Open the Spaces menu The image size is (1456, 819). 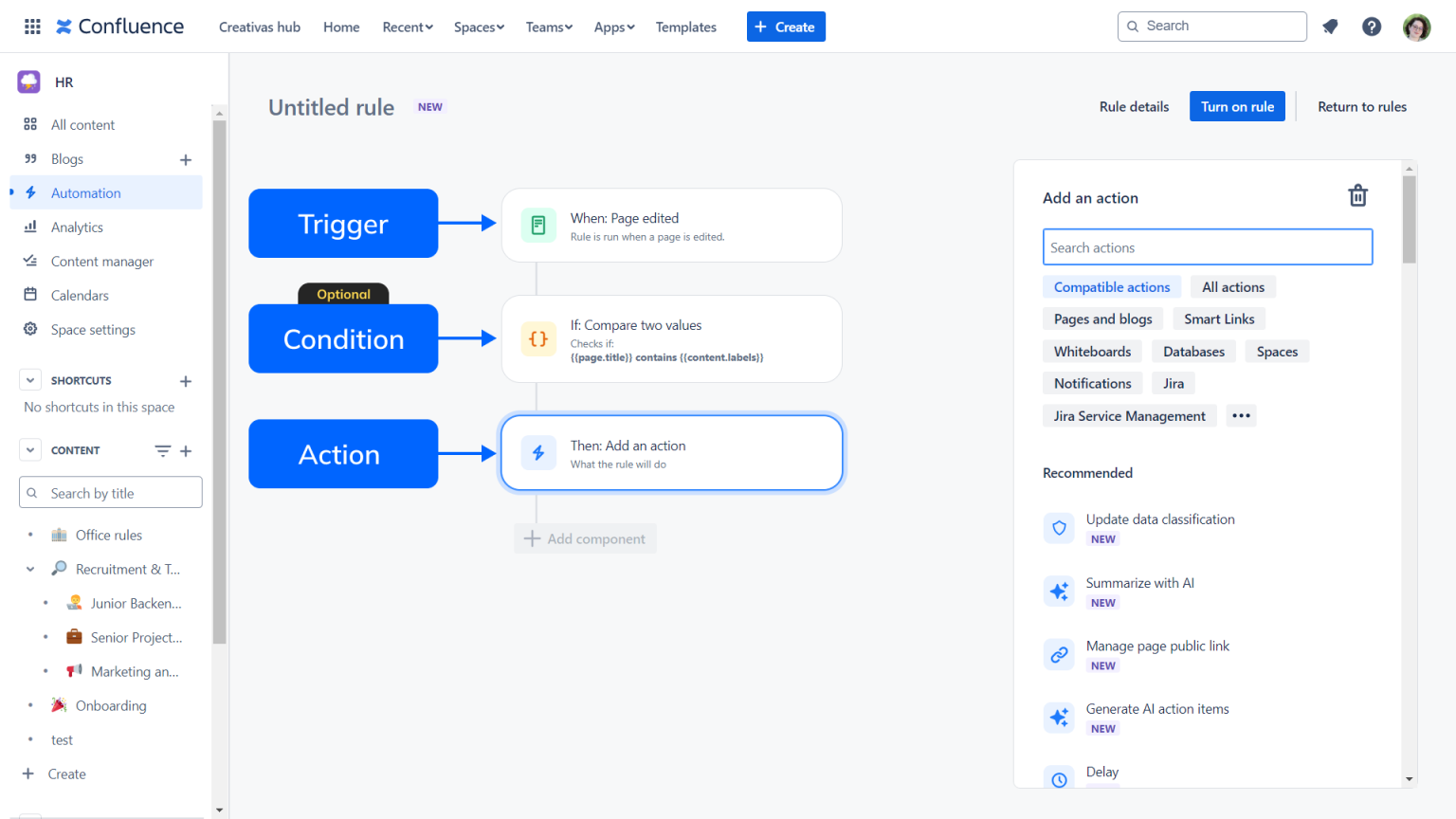[479, 27]
